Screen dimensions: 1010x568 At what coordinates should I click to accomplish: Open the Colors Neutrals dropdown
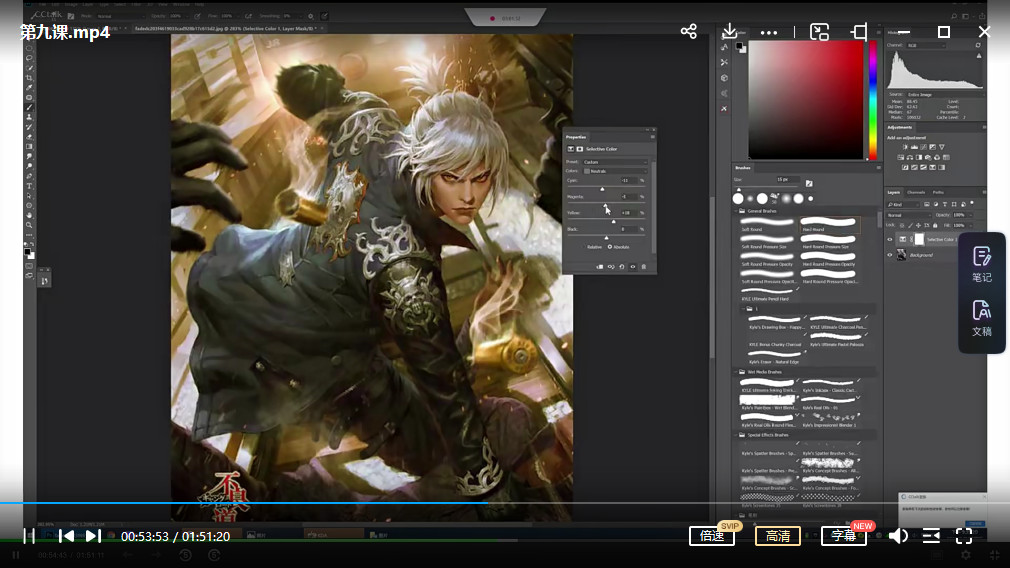615,171
